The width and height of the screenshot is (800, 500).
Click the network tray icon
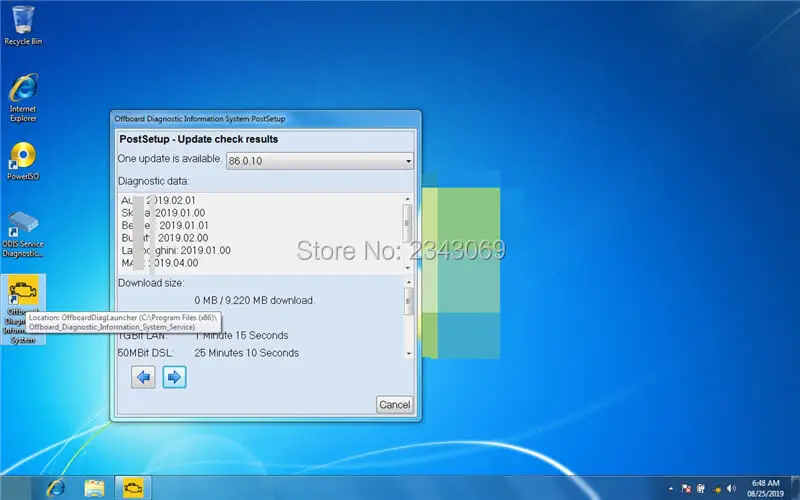coord(716,489)
